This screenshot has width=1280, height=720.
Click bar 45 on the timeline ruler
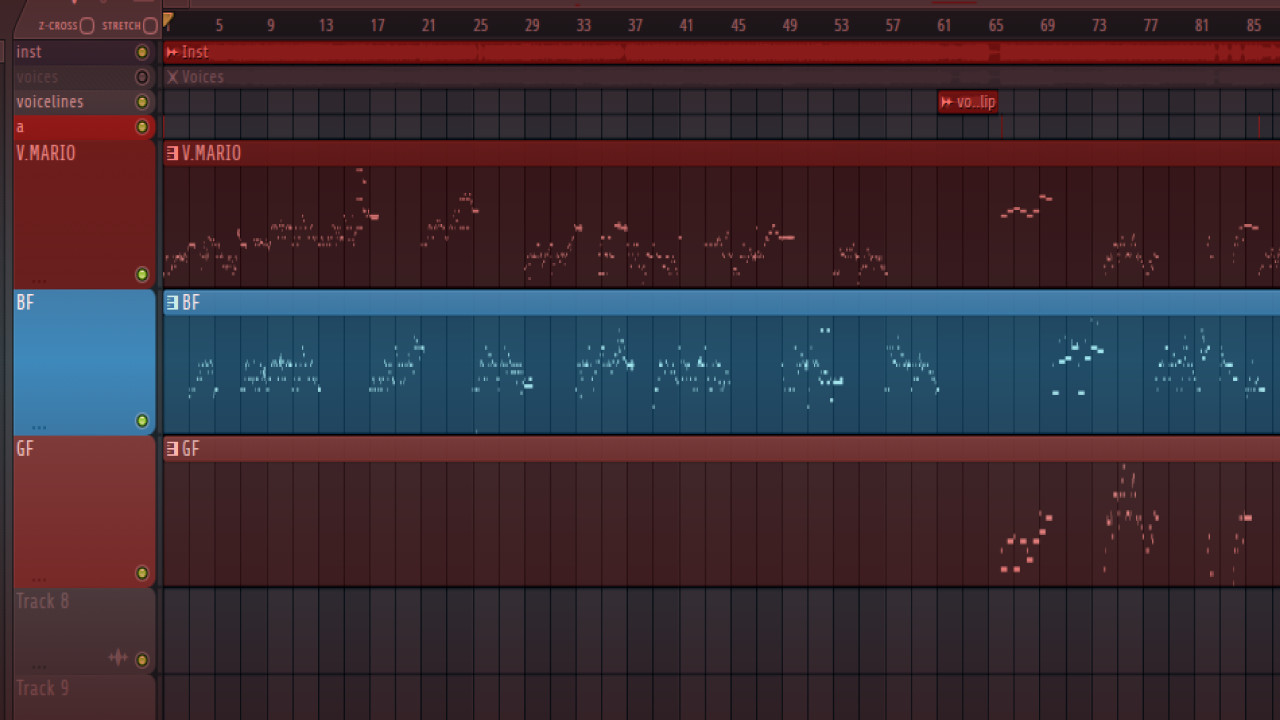click(x=738, y=25)
